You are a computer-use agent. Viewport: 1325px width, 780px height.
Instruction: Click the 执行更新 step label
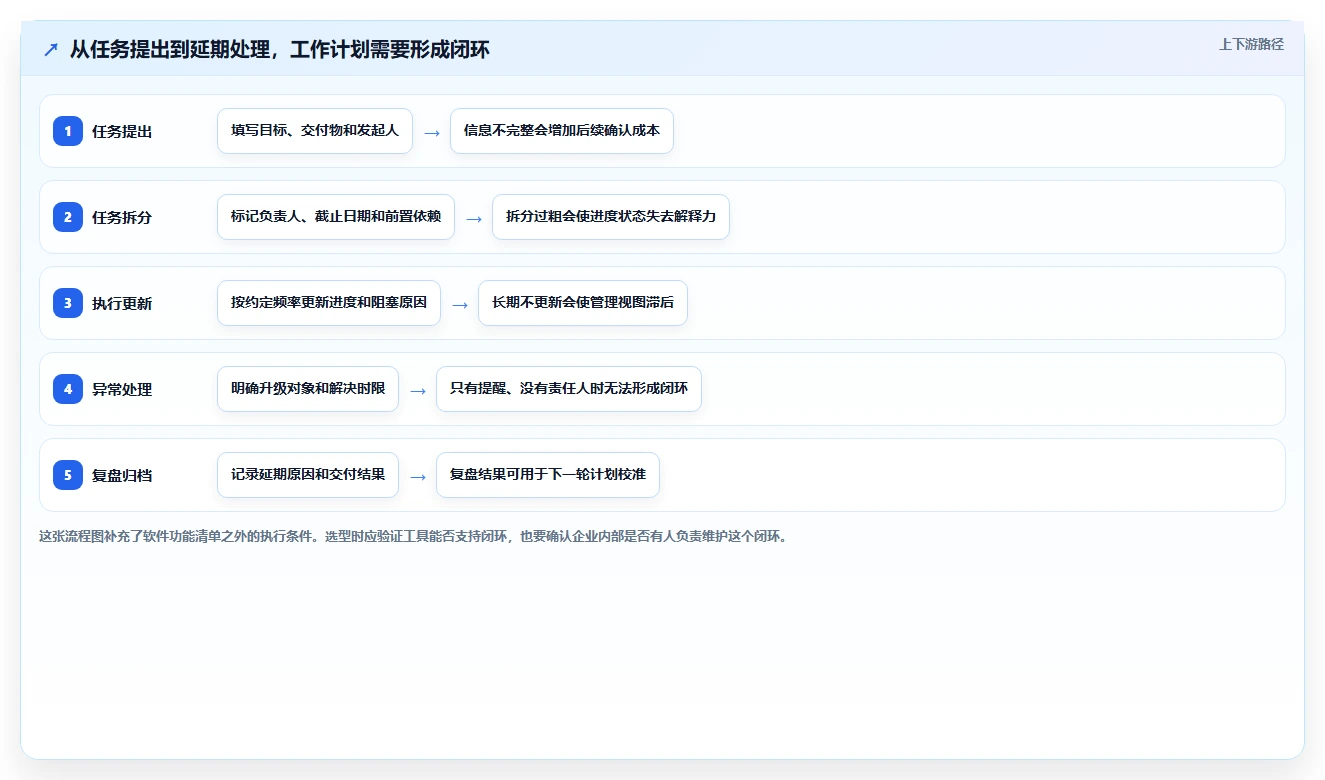pyautogui.click(x=122, y=303)
